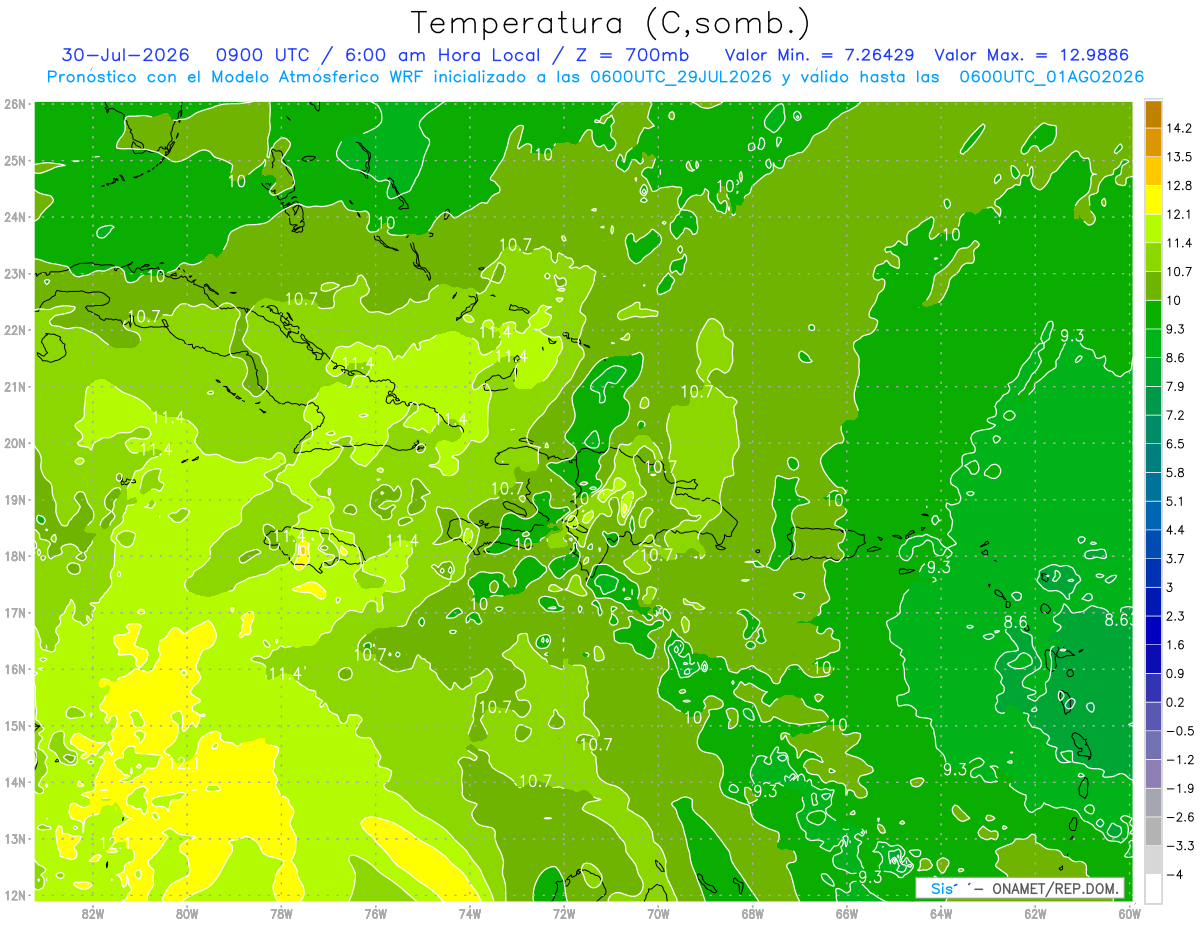Click the WRF forecast description line
Viewport: 1200px width, 927px height.
pyautogui.click(x=595, y=77)
